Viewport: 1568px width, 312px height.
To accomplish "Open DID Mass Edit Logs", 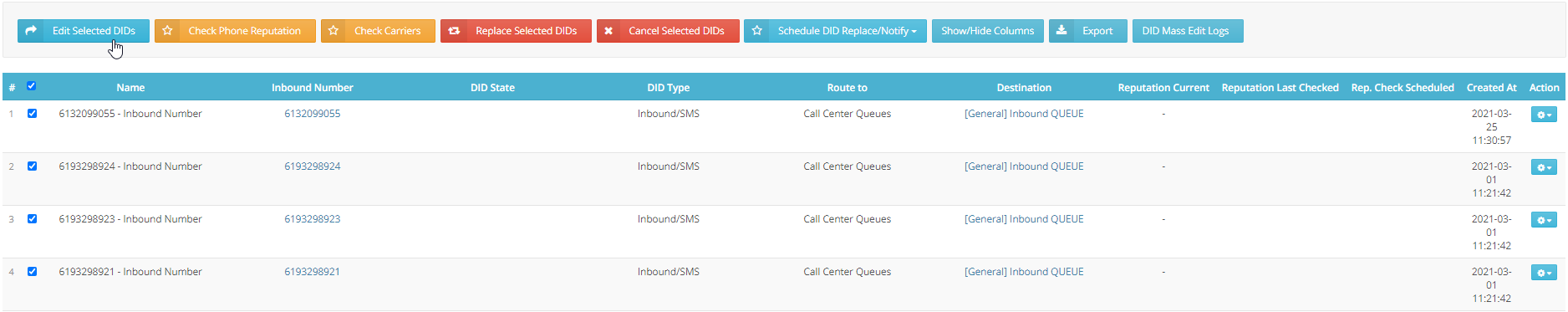I will (1188, 31).
